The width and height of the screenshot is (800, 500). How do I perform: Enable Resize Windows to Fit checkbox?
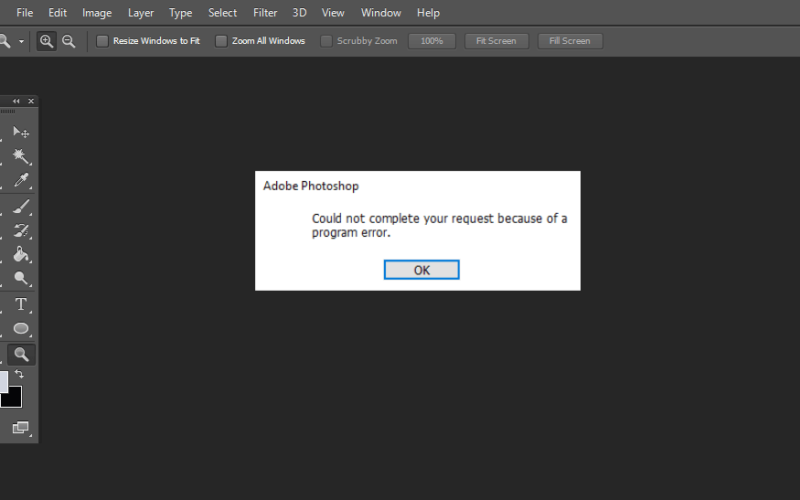coord(103,41)
